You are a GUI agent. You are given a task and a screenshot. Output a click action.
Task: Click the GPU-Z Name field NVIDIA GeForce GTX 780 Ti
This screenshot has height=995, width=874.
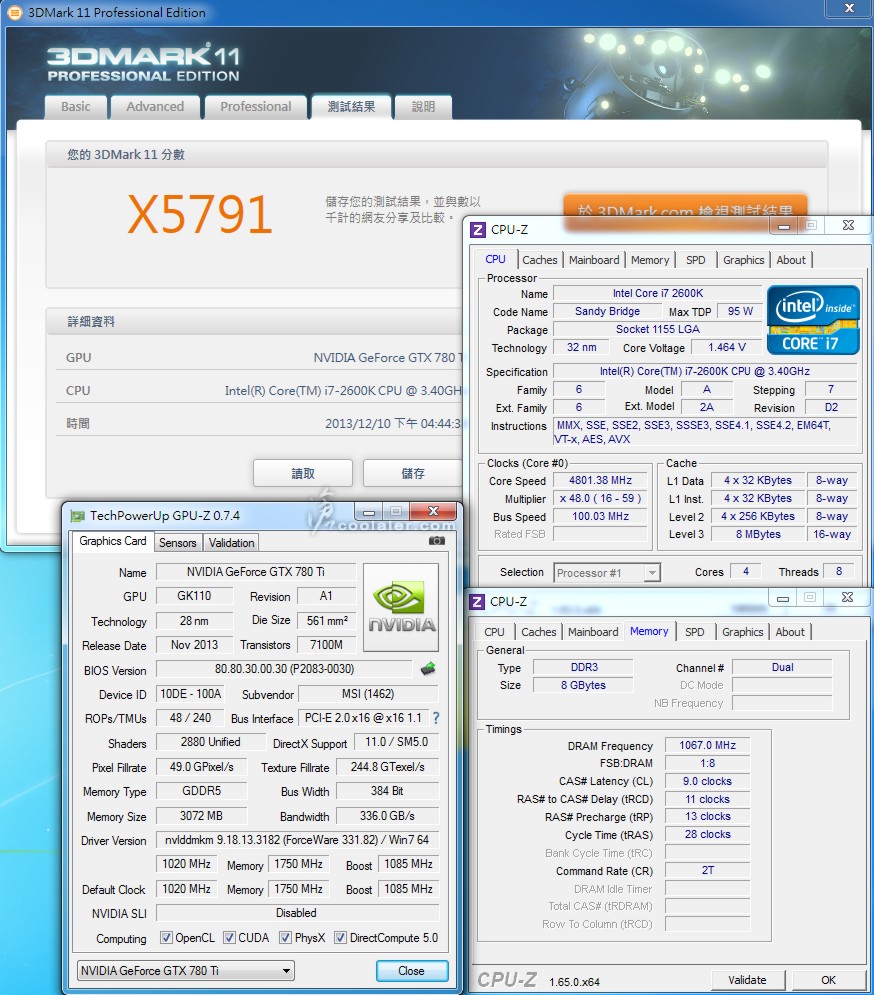click(256, 572)
